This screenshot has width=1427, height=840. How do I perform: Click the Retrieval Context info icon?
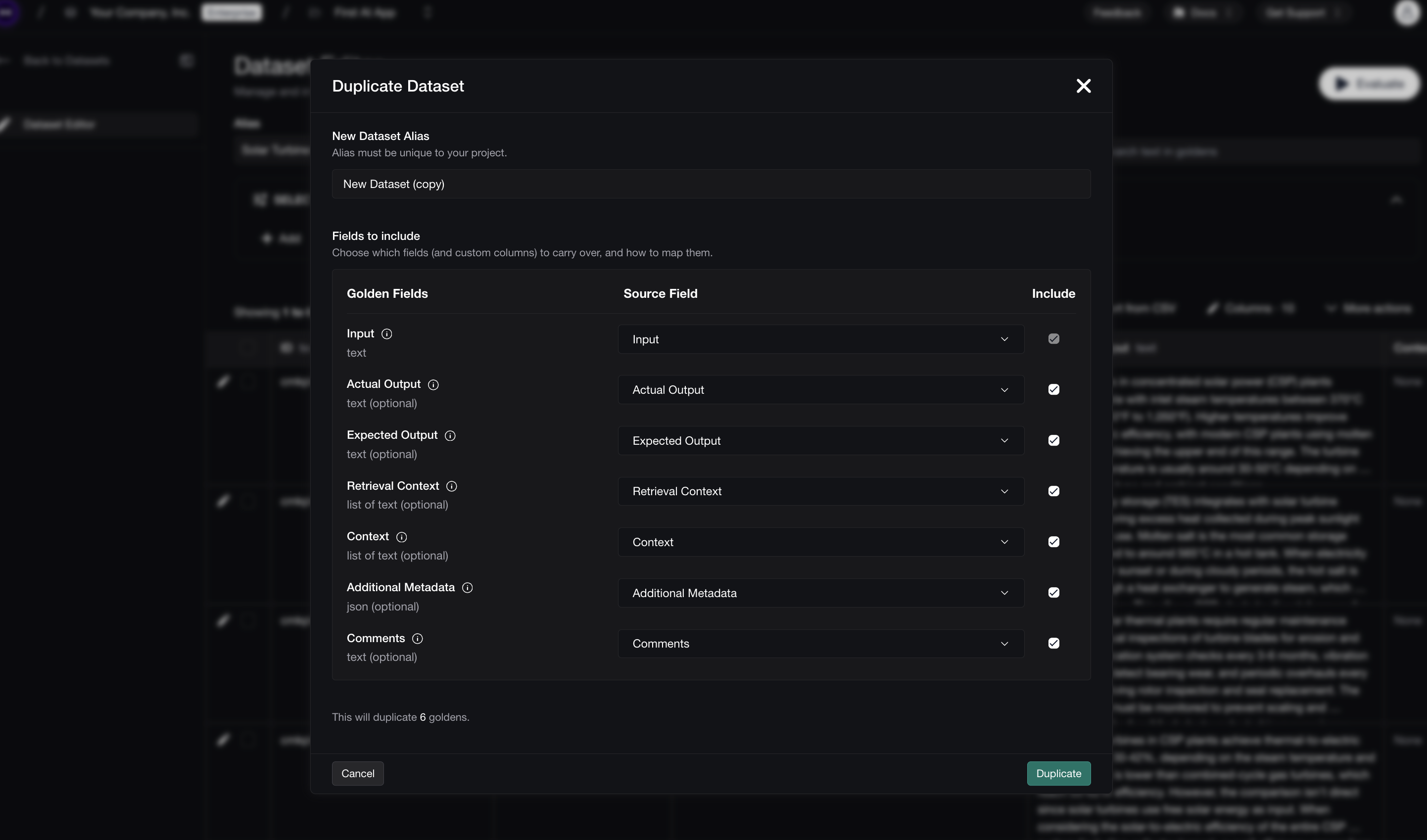452,486
